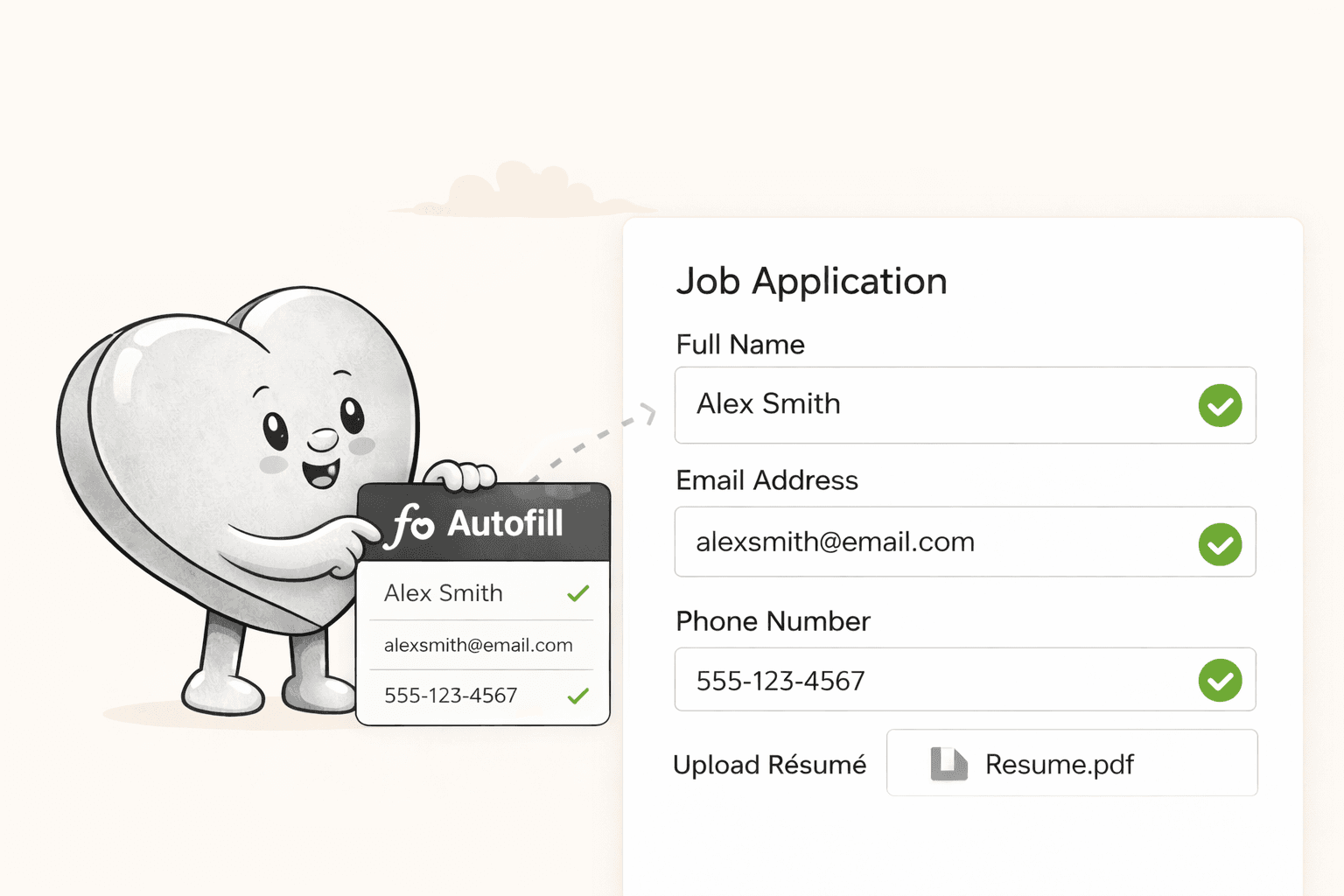Click the green checkmark beside Email Address
Image resolution: width=1344 pixels, height=896 pixels.
tap(1221, 543)
